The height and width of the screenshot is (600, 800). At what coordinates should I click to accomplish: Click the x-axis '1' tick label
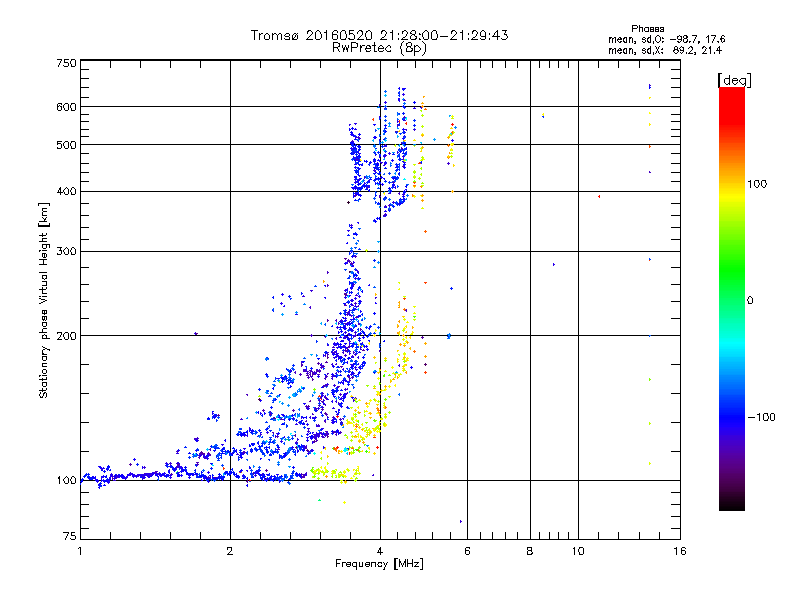coord(80,551)
